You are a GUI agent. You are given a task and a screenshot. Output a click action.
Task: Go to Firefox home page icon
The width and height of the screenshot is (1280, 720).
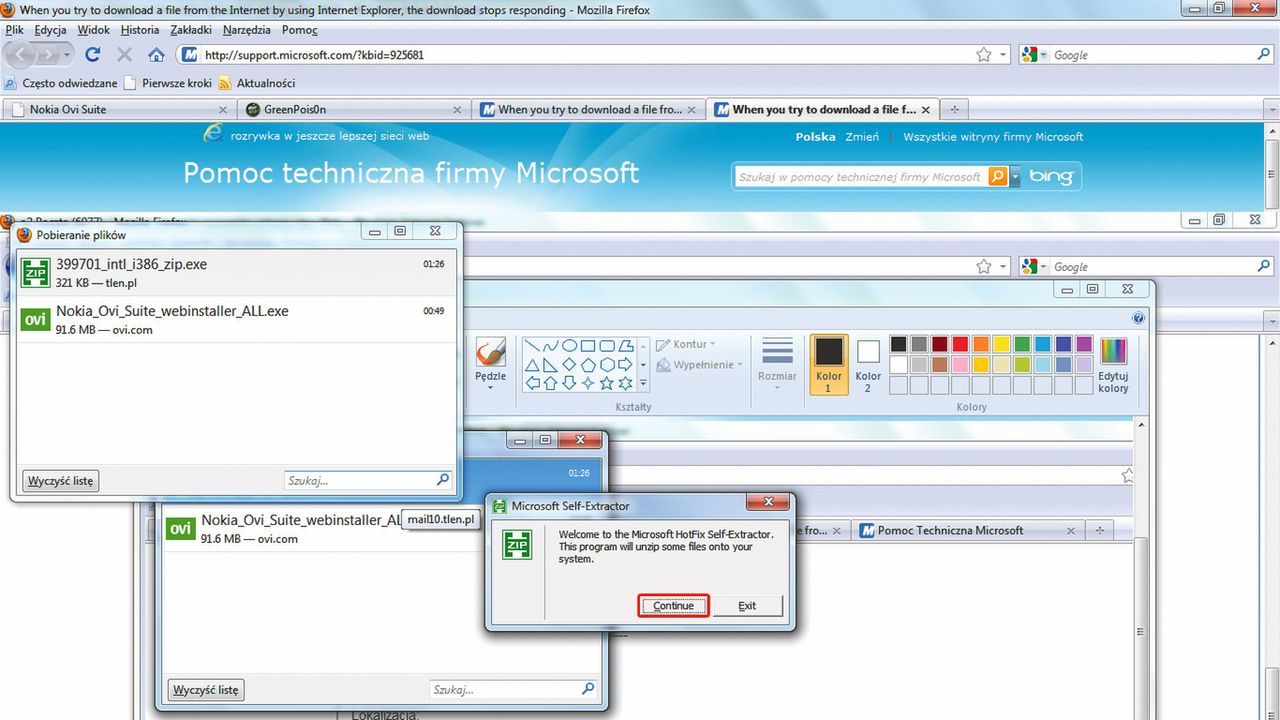point(156,55)
